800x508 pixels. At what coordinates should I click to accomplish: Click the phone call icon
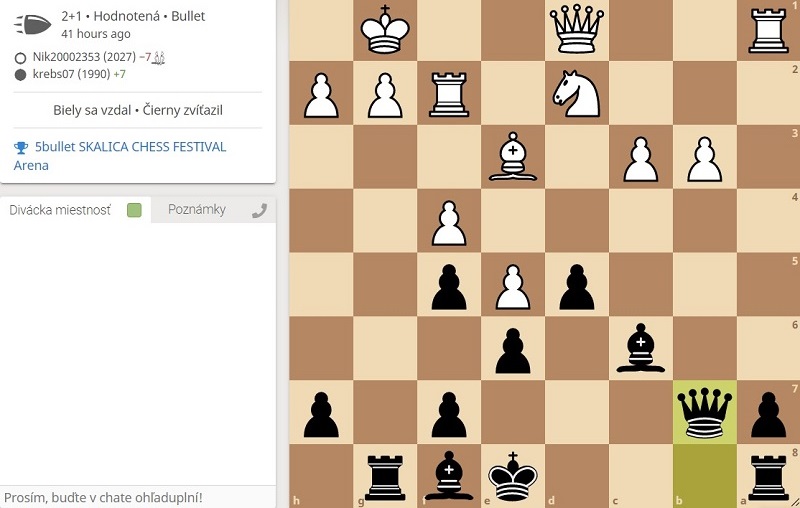[259, 211]
